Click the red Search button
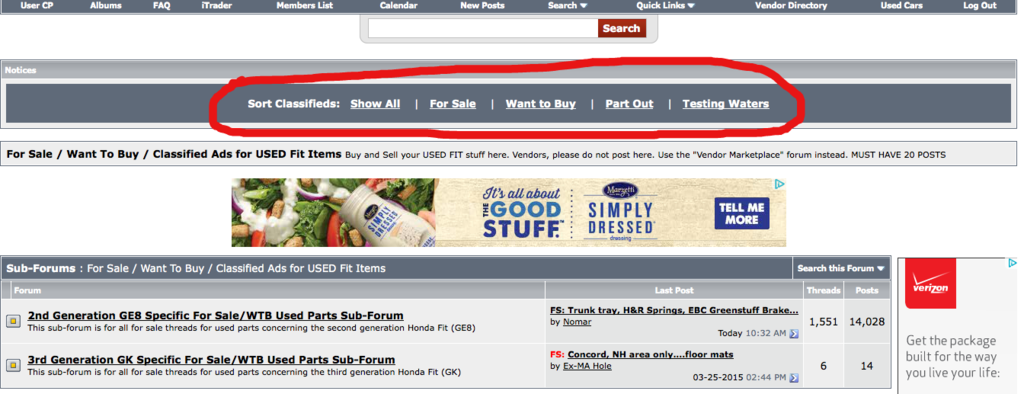The height and width of the screenshot is (394, 1024). (621, 28)
